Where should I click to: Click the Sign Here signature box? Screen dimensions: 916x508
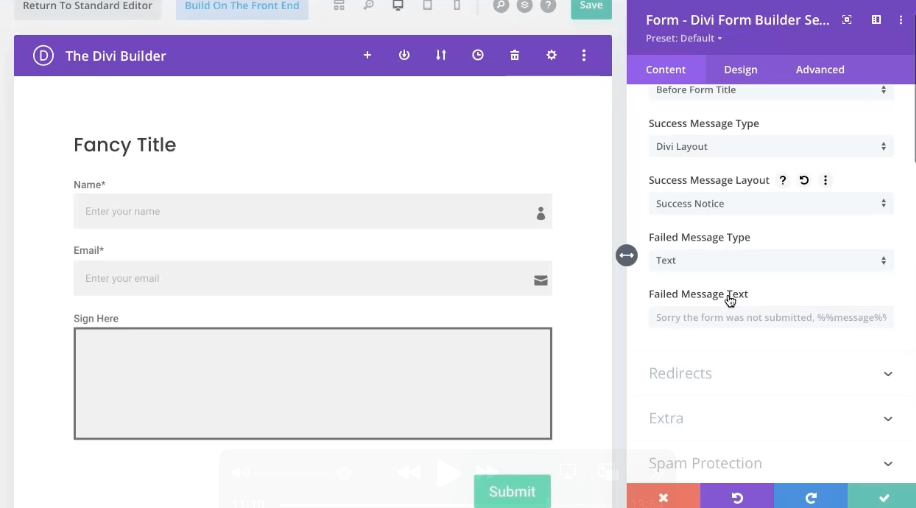point(313,384)
